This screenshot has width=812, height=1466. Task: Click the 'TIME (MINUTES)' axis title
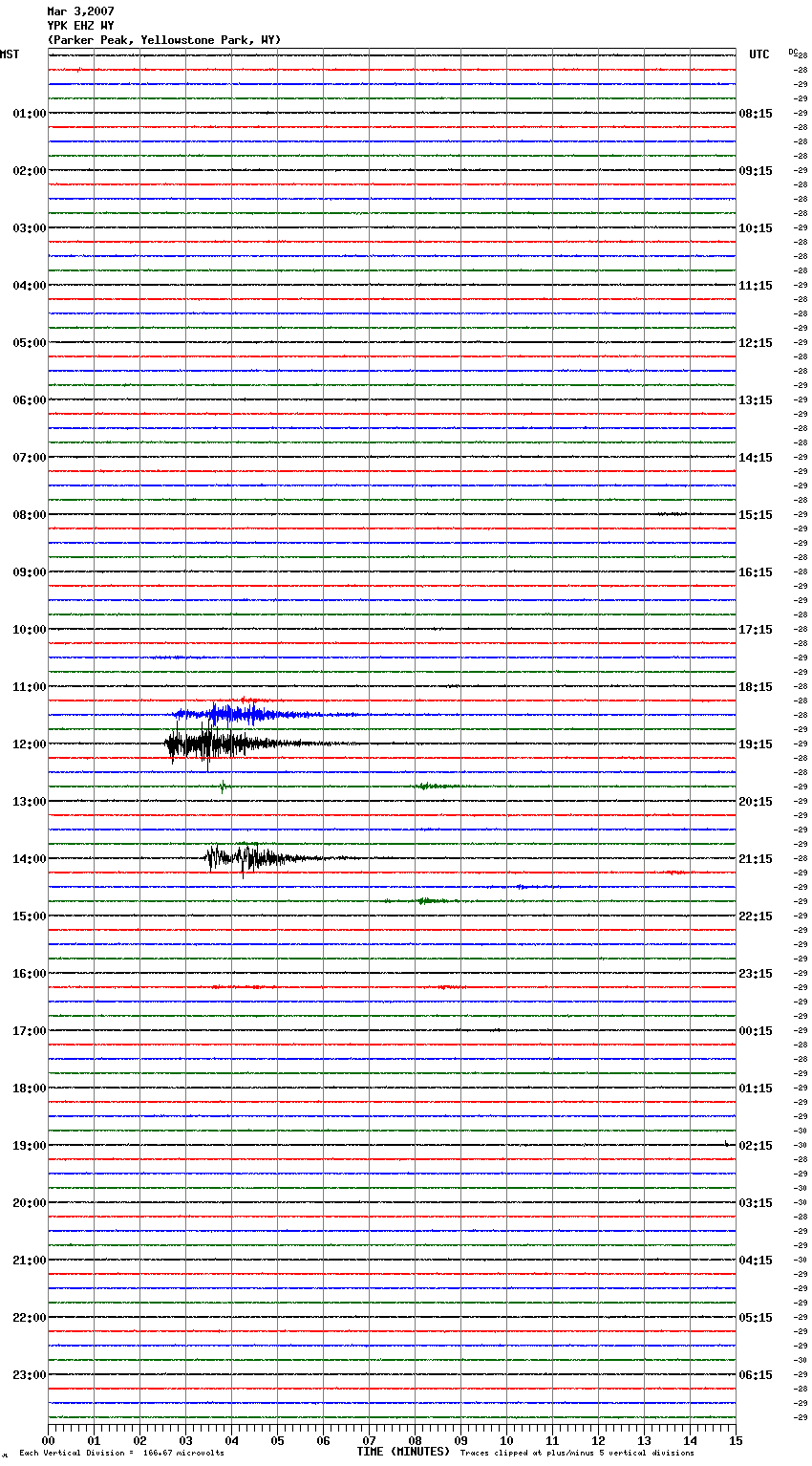(403, 1452)
